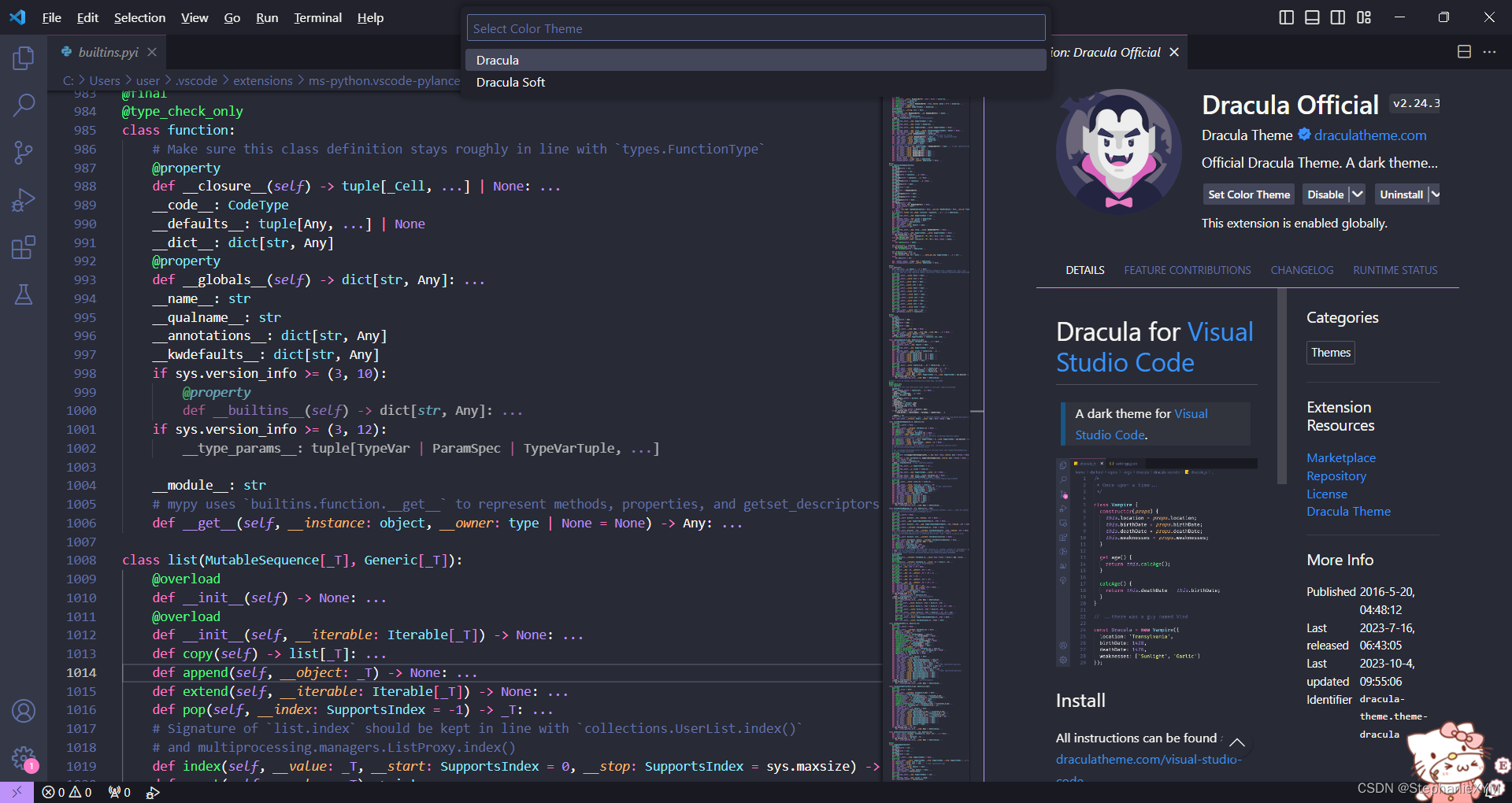Expand the Disable dropdown arrow
The width and height of the screenshot is (1512, 803).
1357,194
